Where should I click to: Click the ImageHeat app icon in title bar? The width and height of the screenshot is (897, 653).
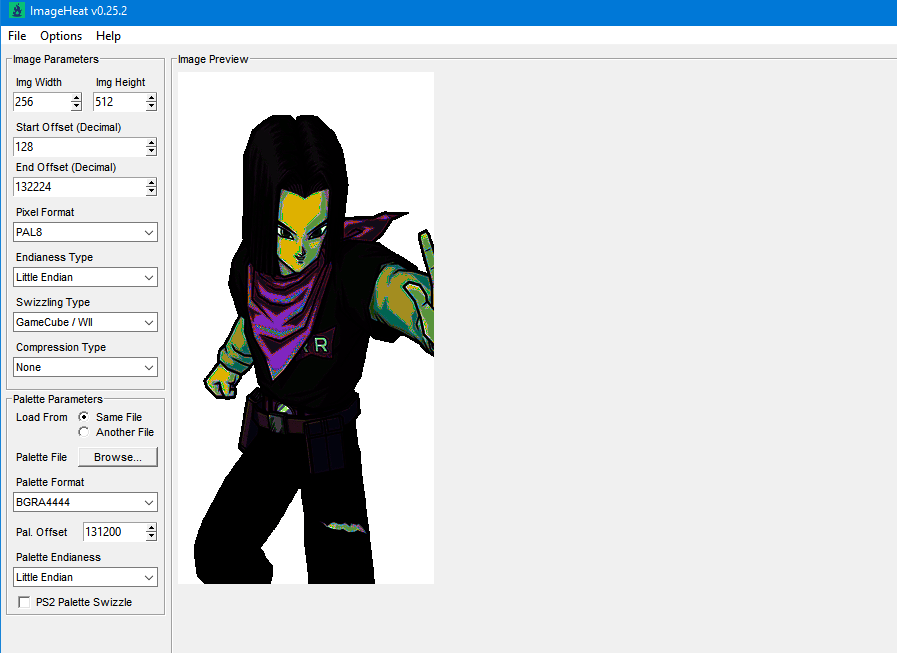[x=17, y=12]
